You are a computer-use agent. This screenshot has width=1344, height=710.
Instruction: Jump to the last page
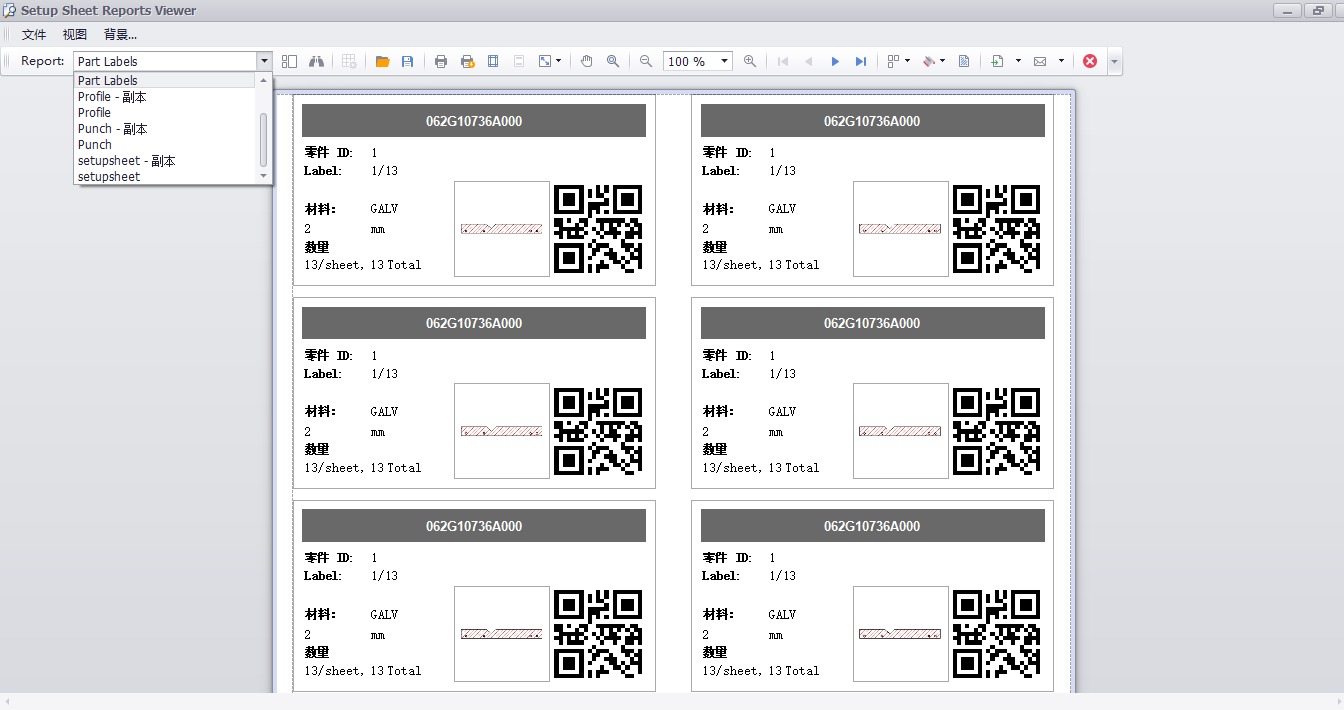(x=861, y=61)
